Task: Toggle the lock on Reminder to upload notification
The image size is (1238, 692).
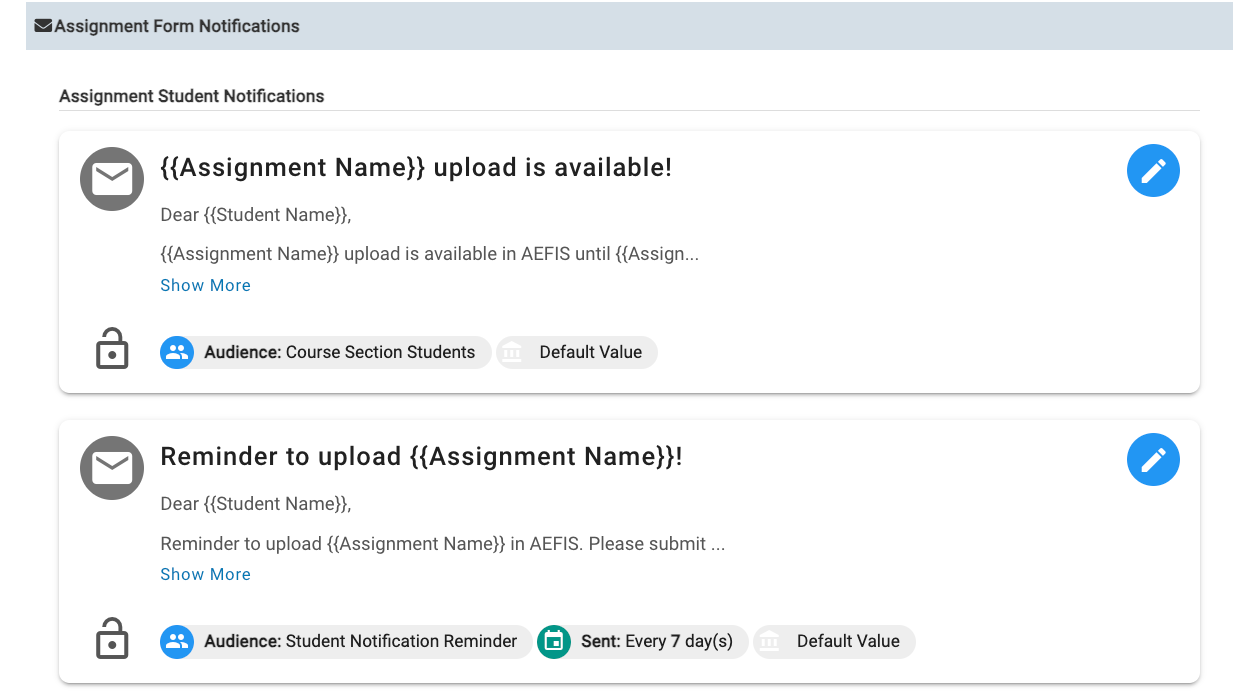Action: pyautogui.click(x=112, y=639)
